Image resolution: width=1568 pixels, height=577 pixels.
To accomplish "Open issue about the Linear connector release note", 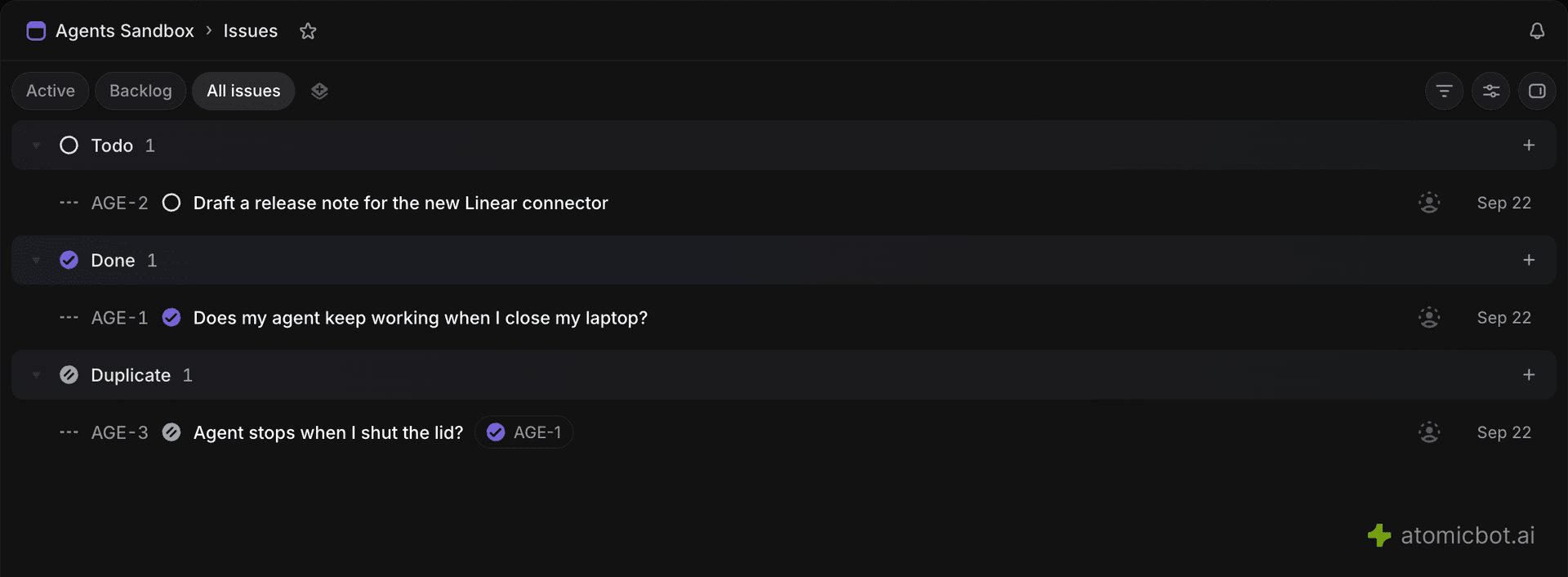I will coord(401,203).
